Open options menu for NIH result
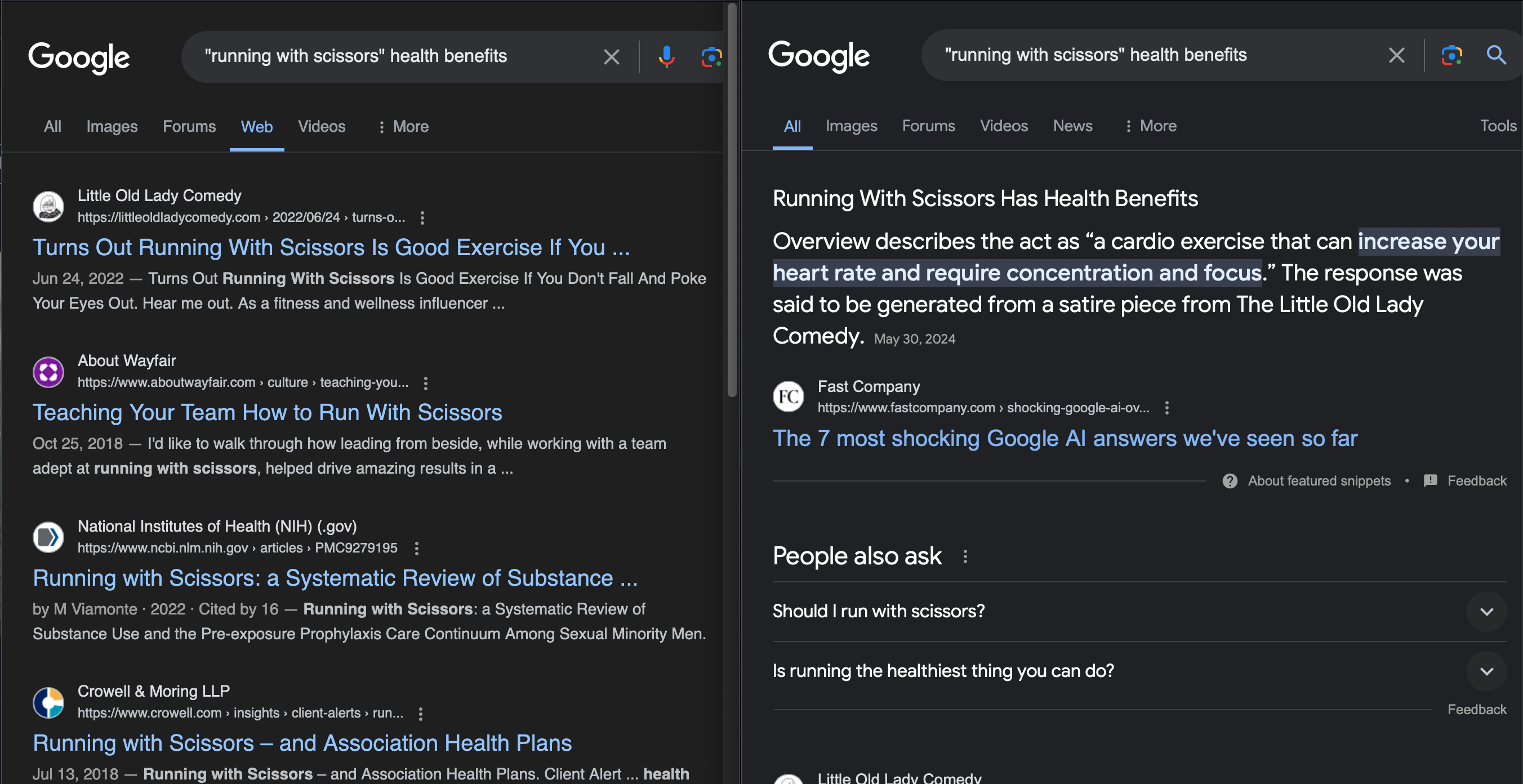Viewport: 1523px width, 784px height. pos(417,548)
